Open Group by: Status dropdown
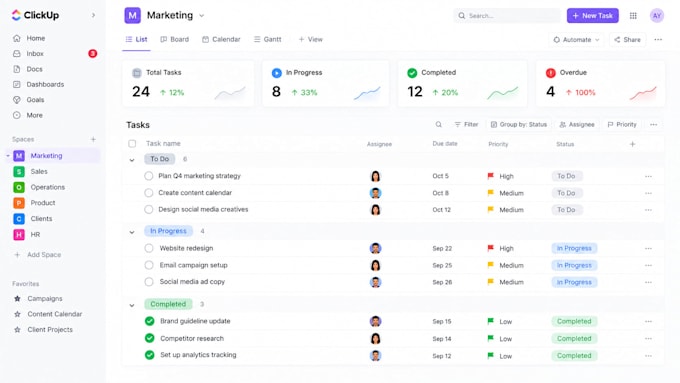The image size is (680, 383). (x=519, y=124)
